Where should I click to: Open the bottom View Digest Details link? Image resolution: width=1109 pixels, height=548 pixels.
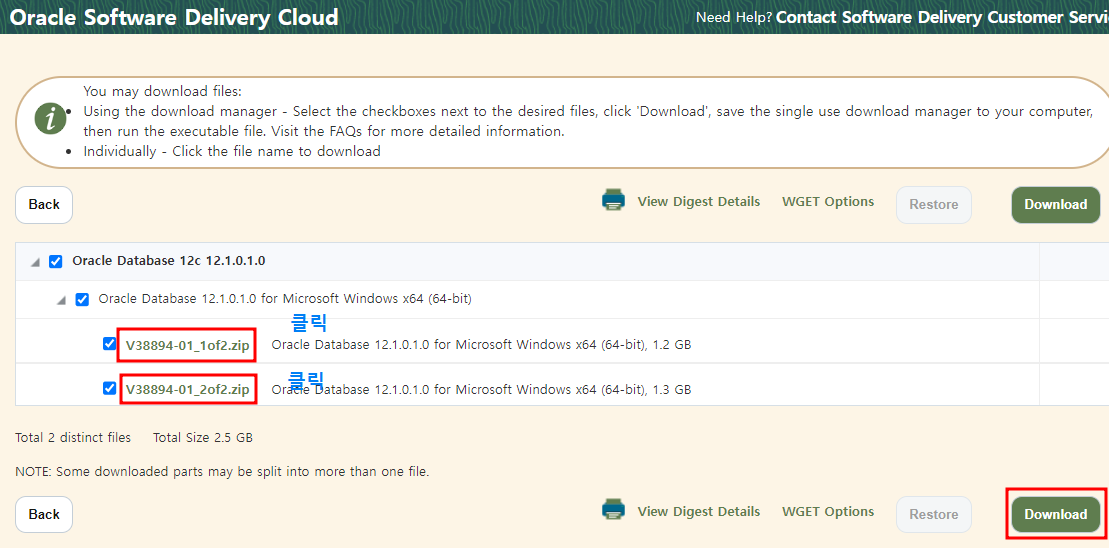[x=699, y=511]
